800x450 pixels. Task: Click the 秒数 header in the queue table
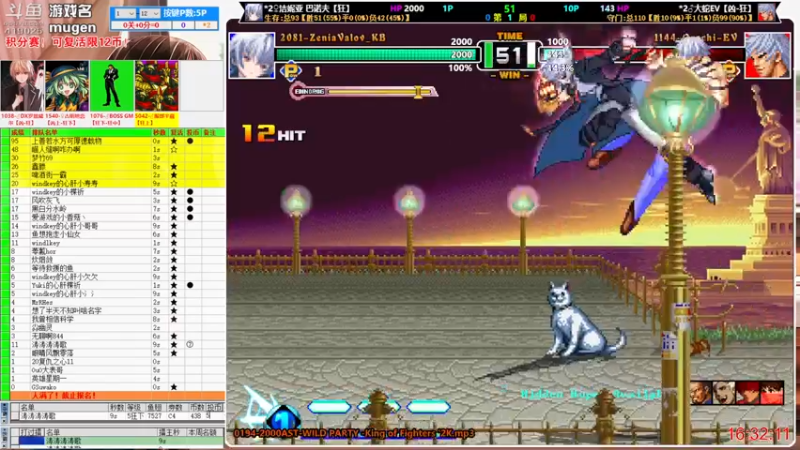(x=159, y=132)
